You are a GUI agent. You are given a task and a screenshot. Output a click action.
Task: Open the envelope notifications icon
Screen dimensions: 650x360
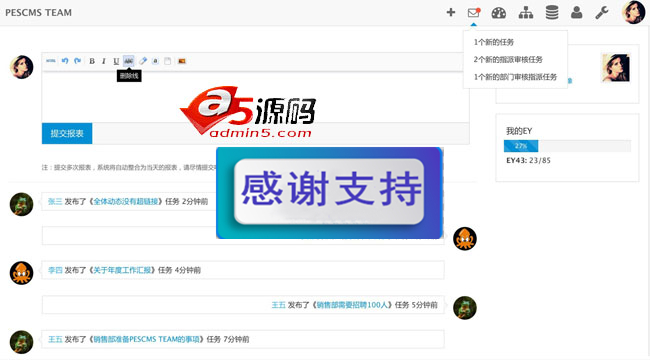[x=473, y=12]
